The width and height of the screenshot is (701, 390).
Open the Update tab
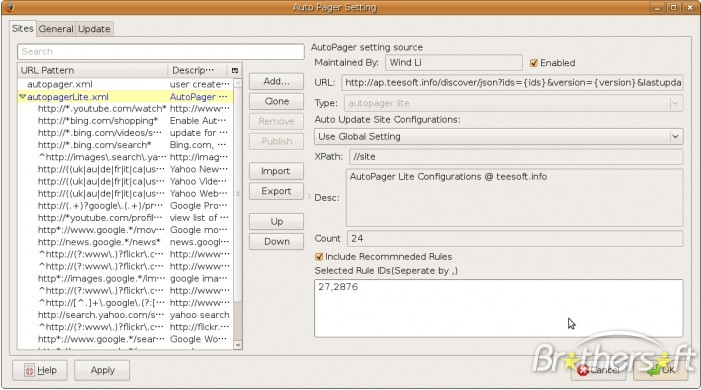94,29
